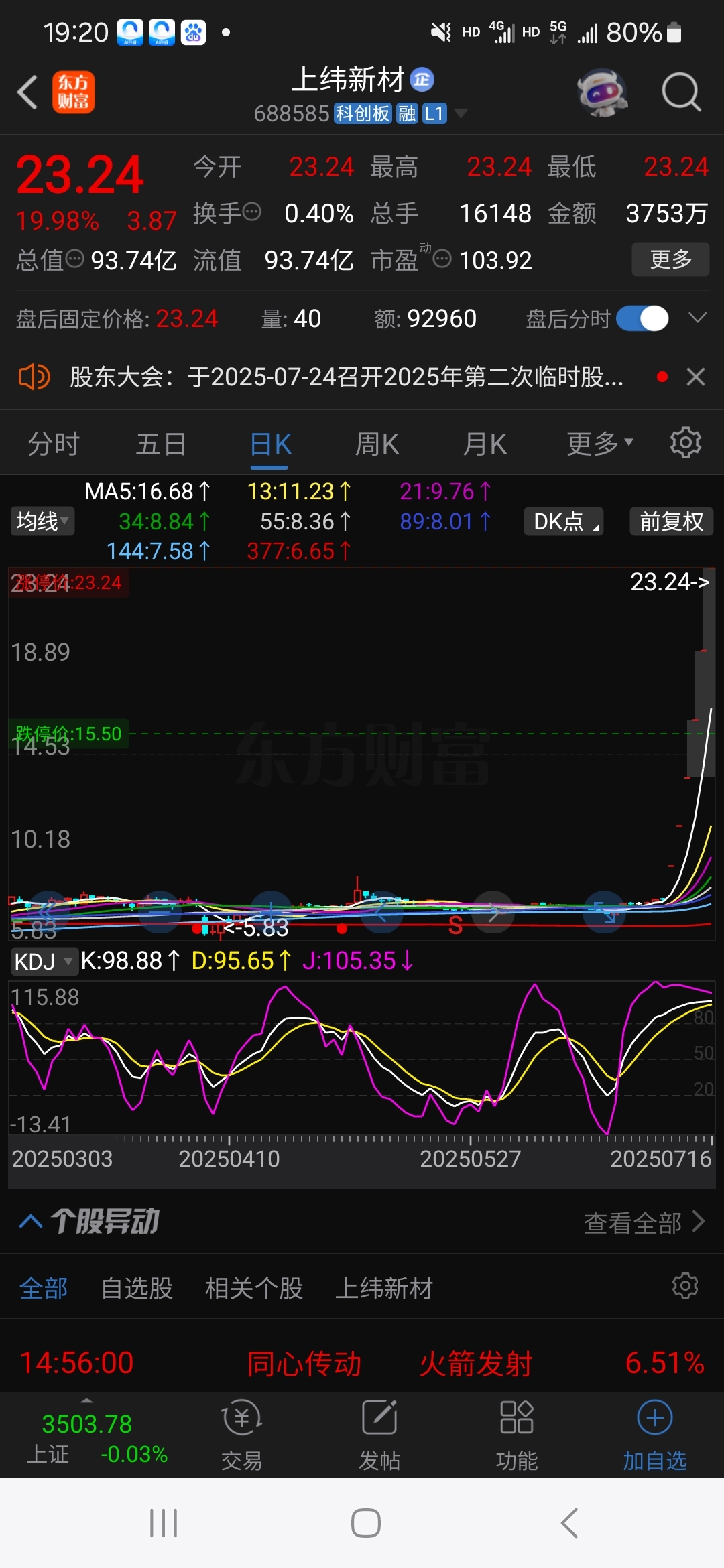This screenshot has width=724, height=1568.
Task: Open the 均线 indicator dropdown
Action: point(42,521)
